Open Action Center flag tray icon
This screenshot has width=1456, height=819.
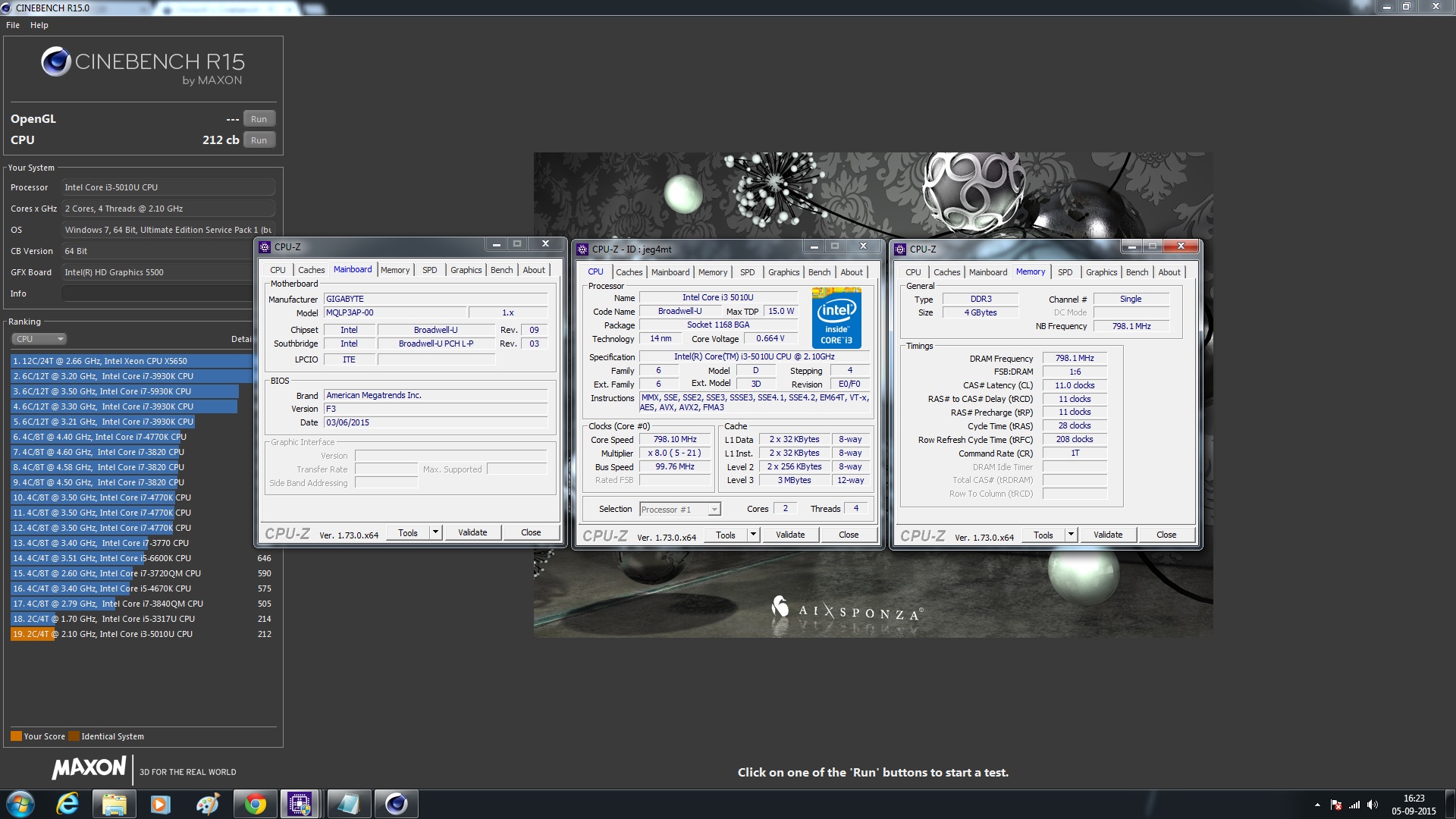[x=1336, y=805]
